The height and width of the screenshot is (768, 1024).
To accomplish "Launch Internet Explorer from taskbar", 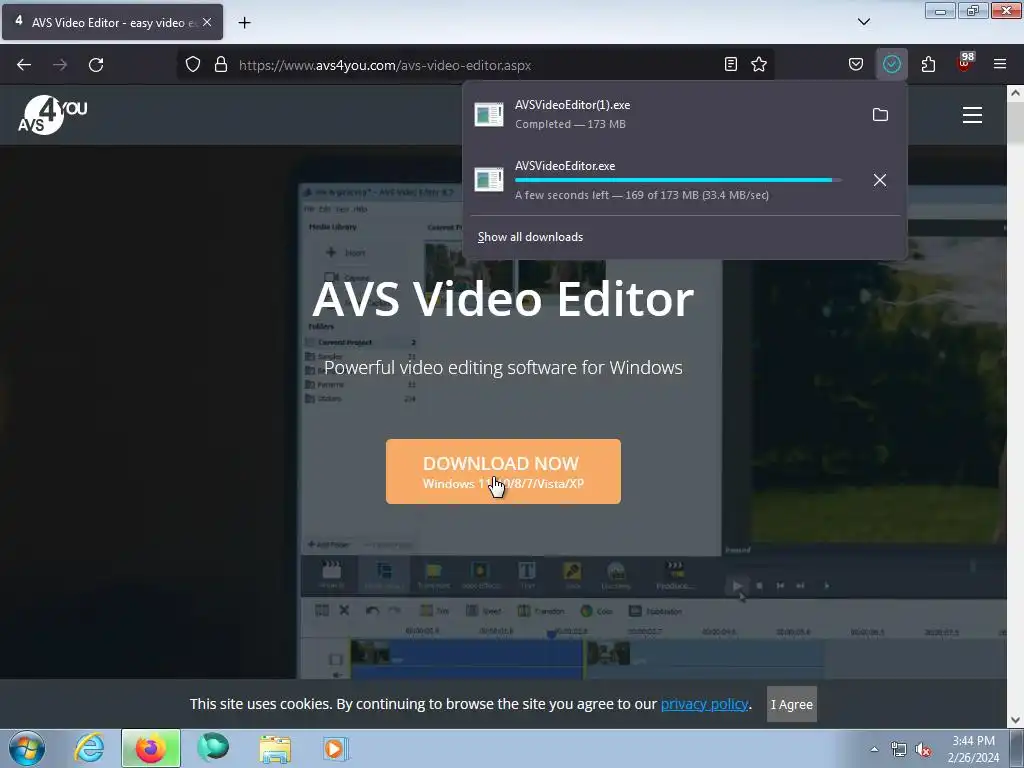I will coord(89,748).
